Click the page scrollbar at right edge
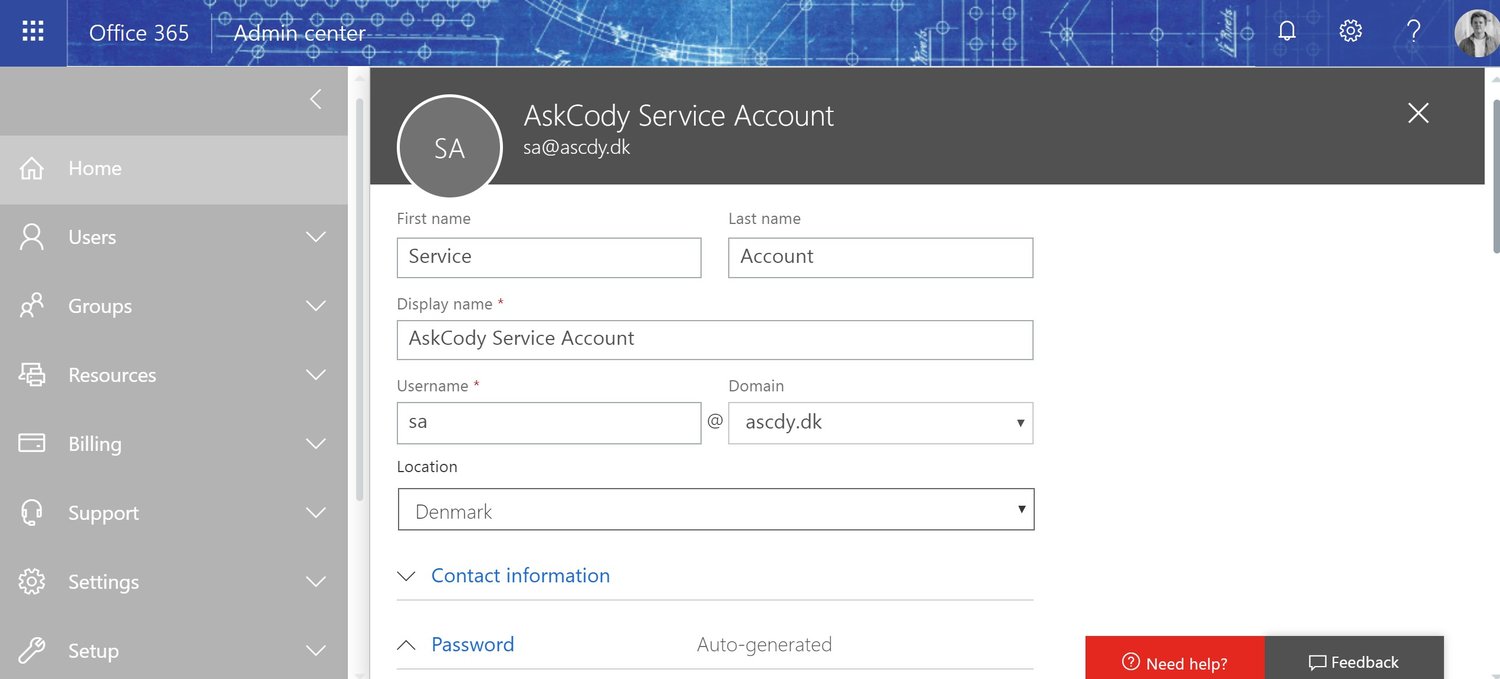 tap(1496, 175)
